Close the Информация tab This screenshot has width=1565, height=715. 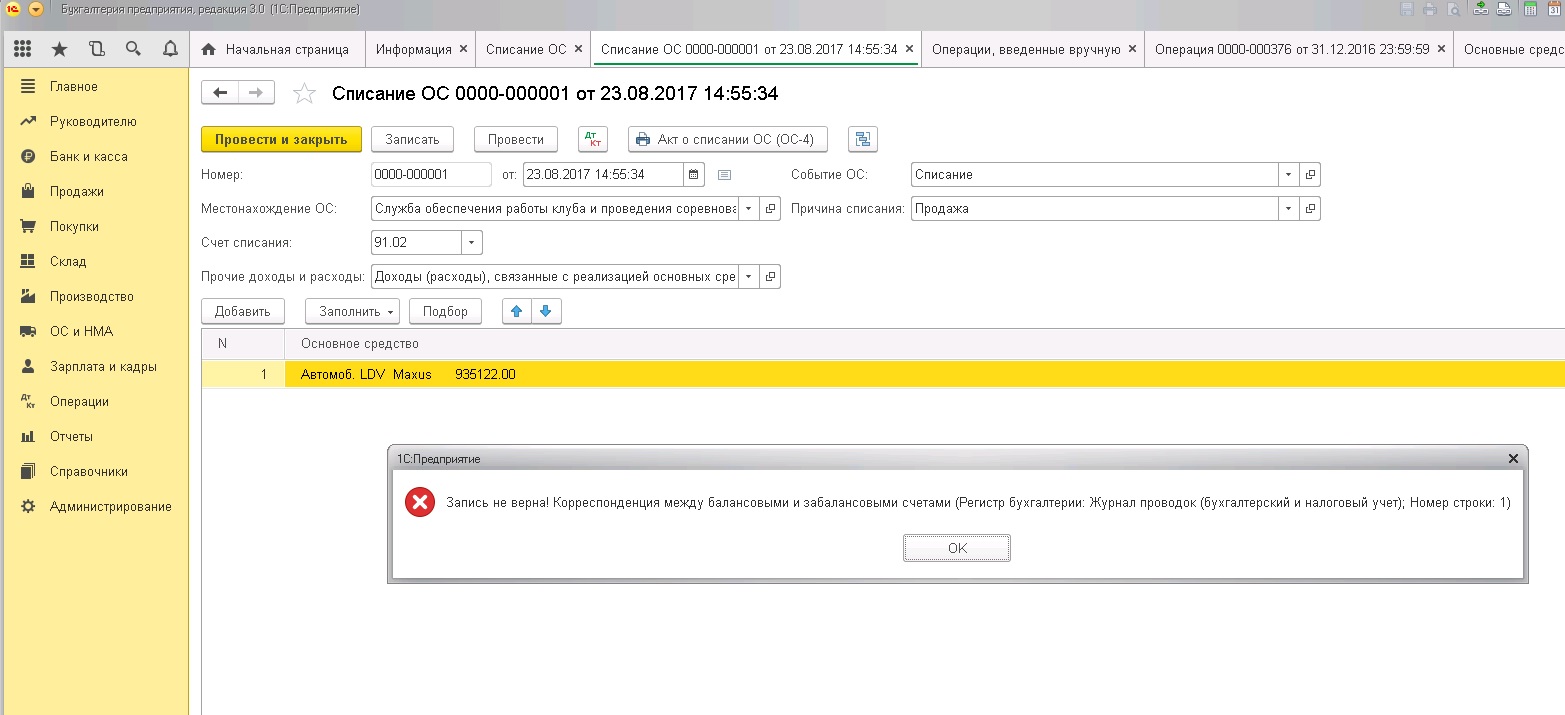pyautogui.click(x=463, y=49)
